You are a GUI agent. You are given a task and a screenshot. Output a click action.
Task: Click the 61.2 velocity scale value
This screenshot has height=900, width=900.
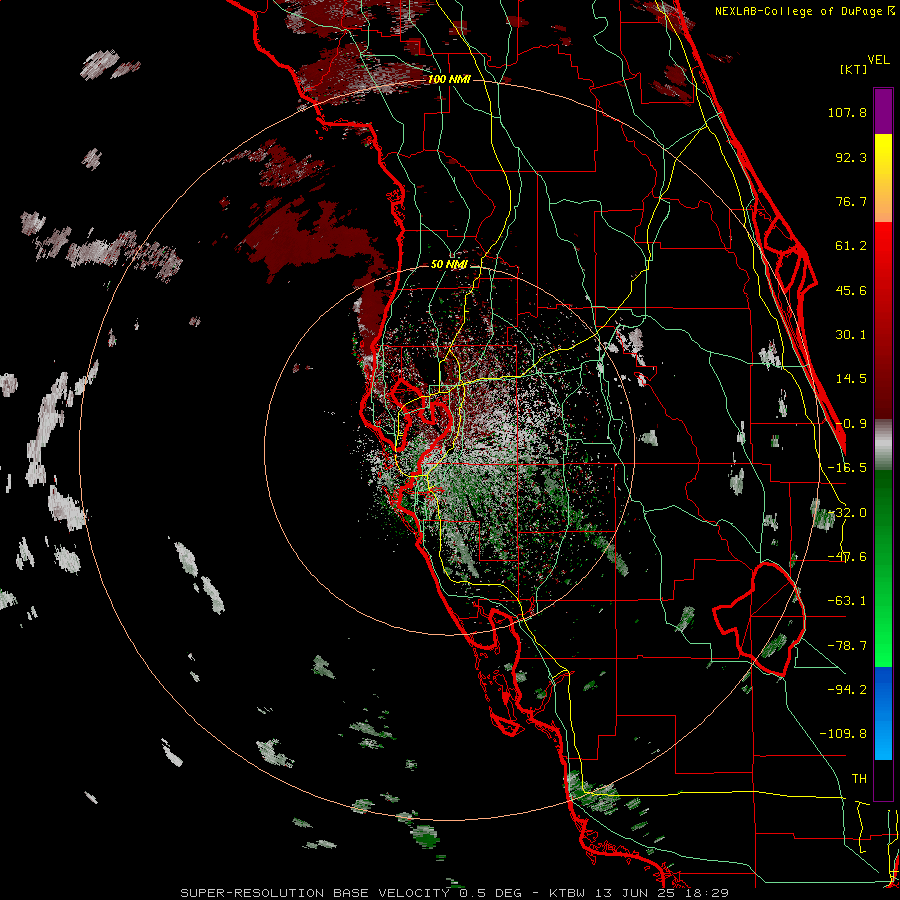click(851, 246)
